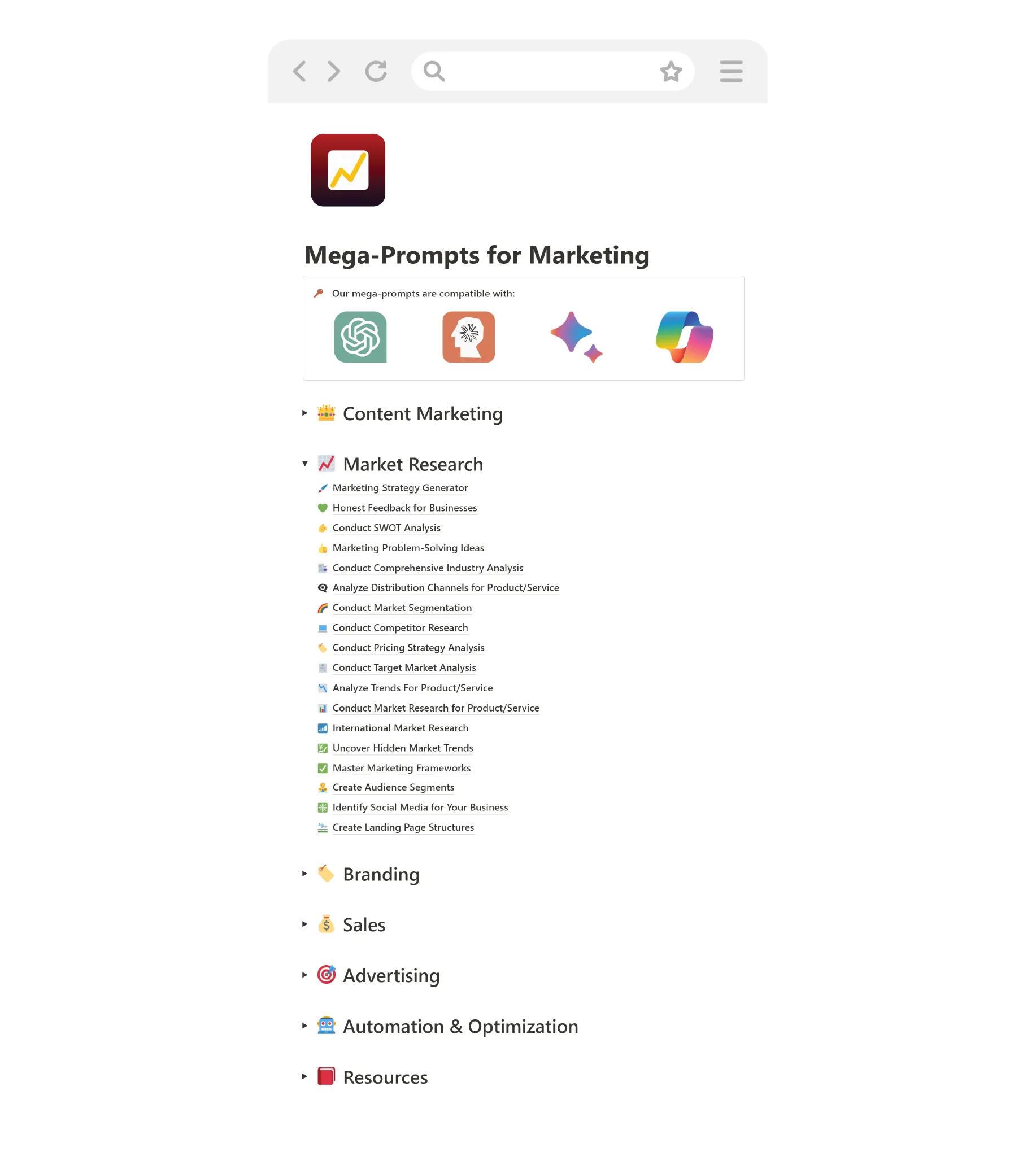Click the ChatGPT logo icon
This screenshot has height=1165, width=1036.
tap(360, 337)
